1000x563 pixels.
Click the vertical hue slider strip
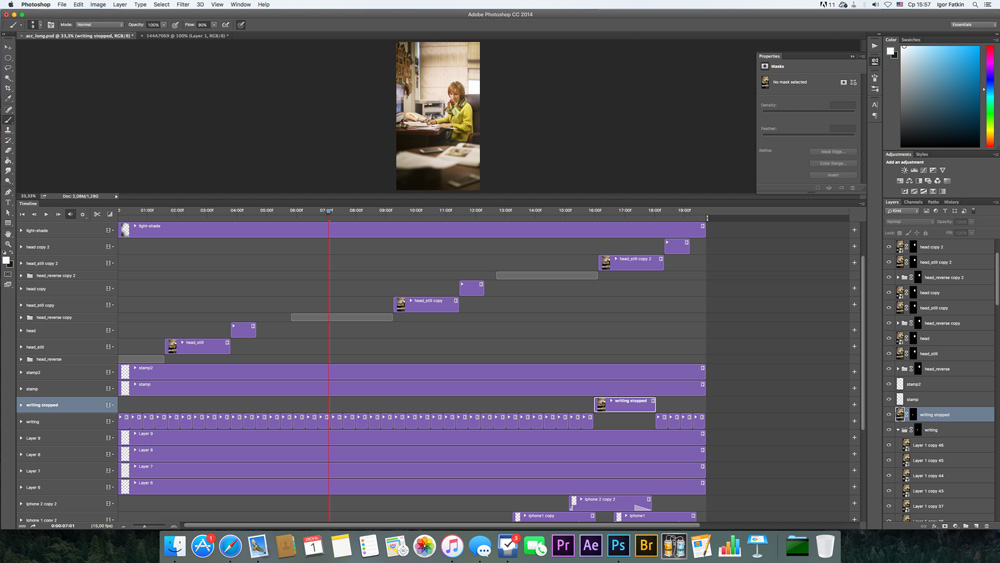(x=988, y=95)
